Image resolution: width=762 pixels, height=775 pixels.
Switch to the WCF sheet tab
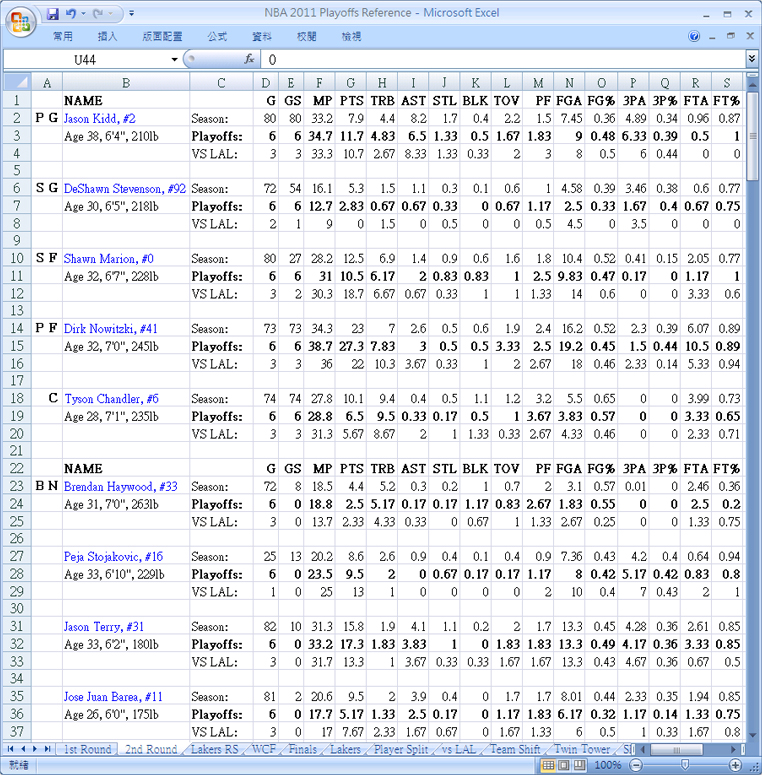(264, 749)
